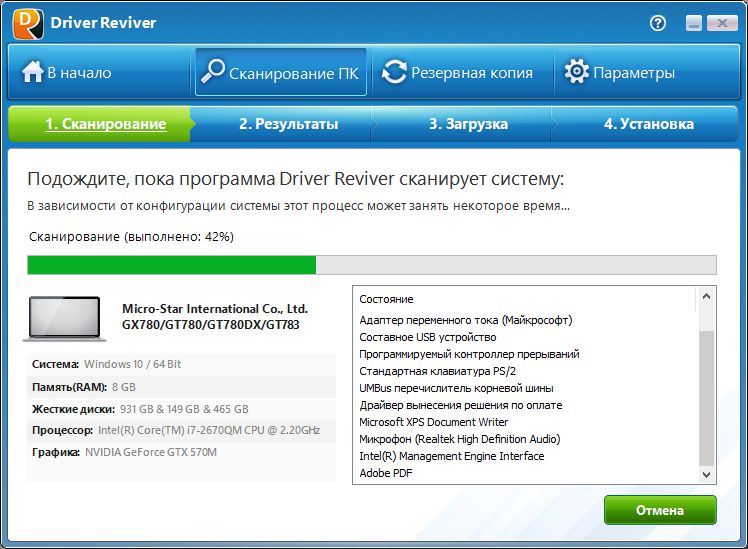
Task: Go to the В начало tab
Action: point(100,72)
